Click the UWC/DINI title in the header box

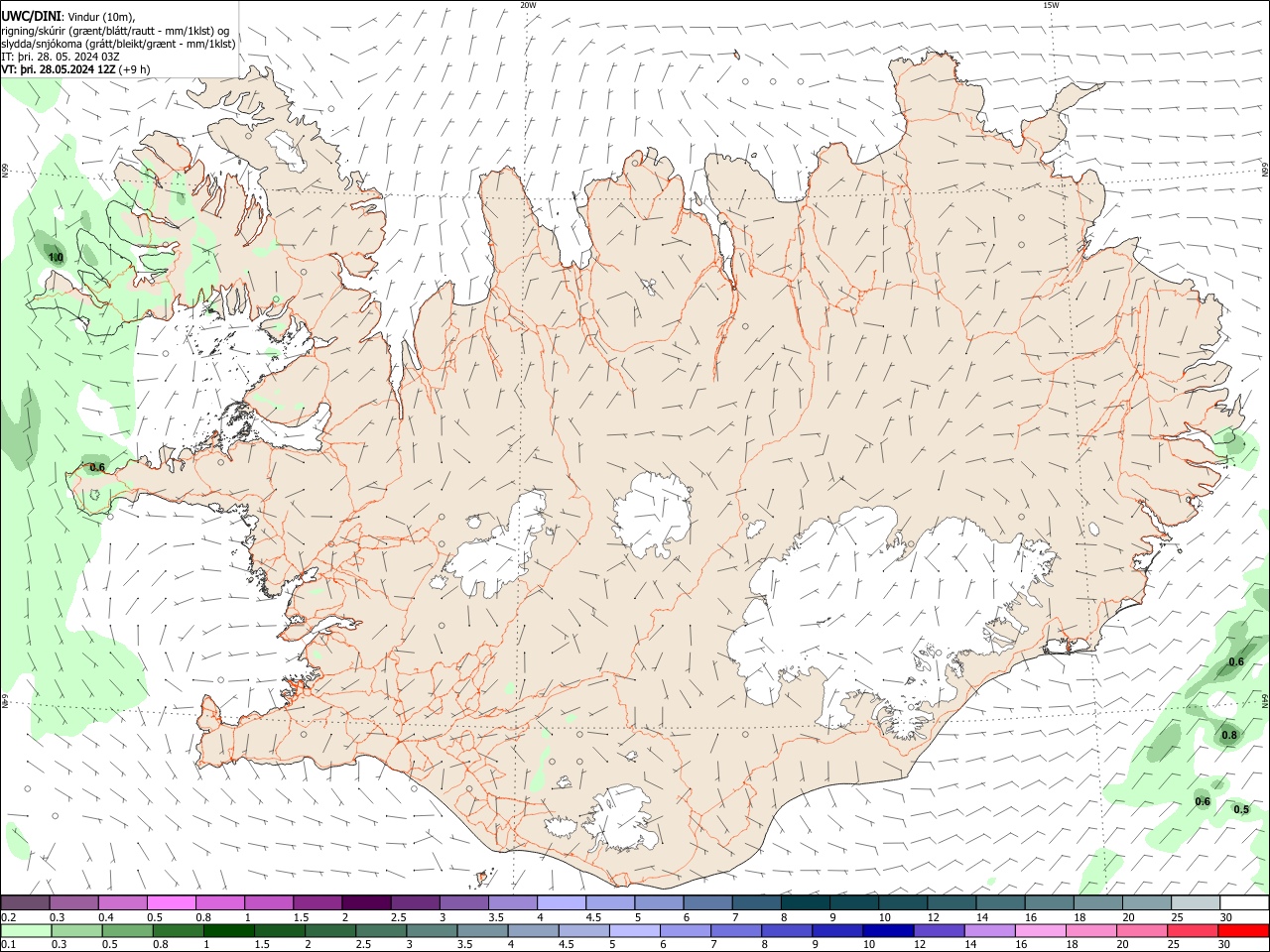click(31, 16)
